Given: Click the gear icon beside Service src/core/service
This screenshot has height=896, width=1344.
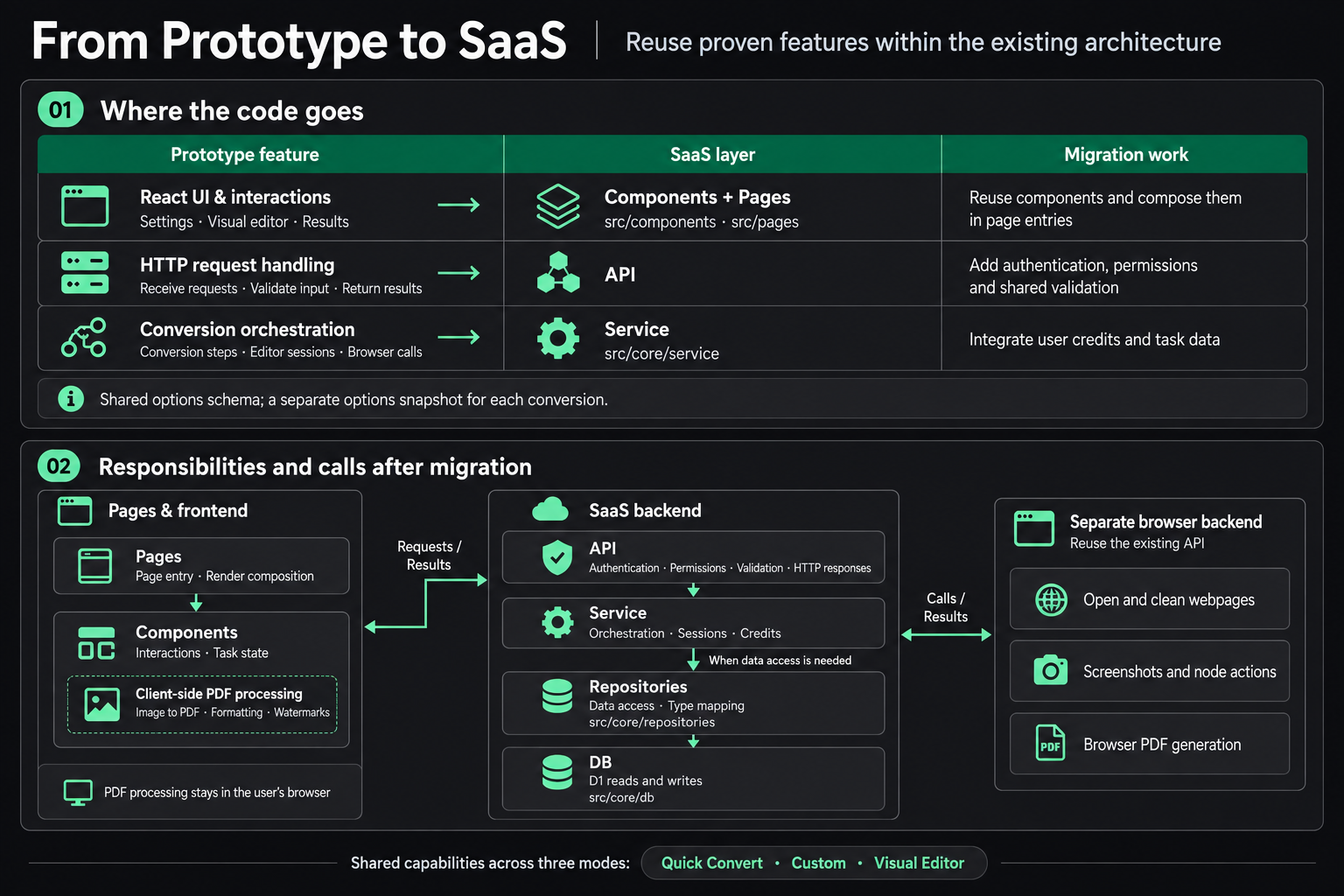Looking at the screenshot, I should coord(558,339).
